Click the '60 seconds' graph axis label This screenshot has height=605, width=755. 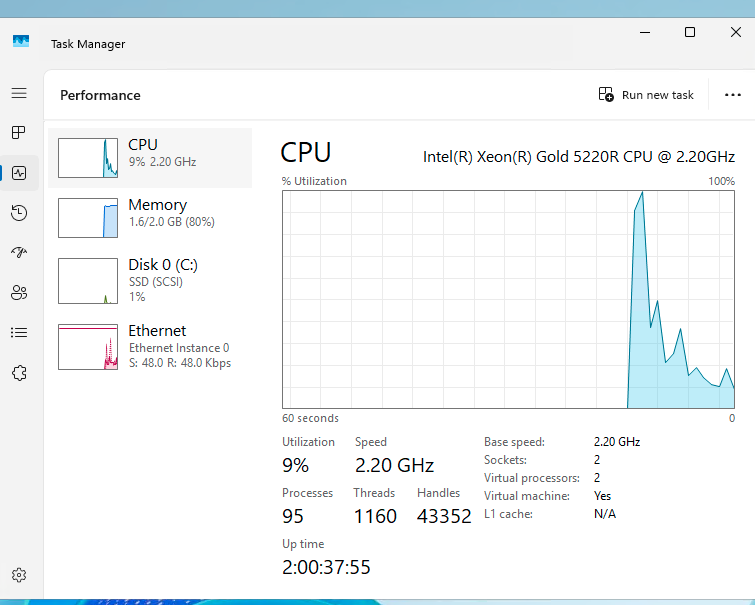pyautogui.click(x=311, y=418)
